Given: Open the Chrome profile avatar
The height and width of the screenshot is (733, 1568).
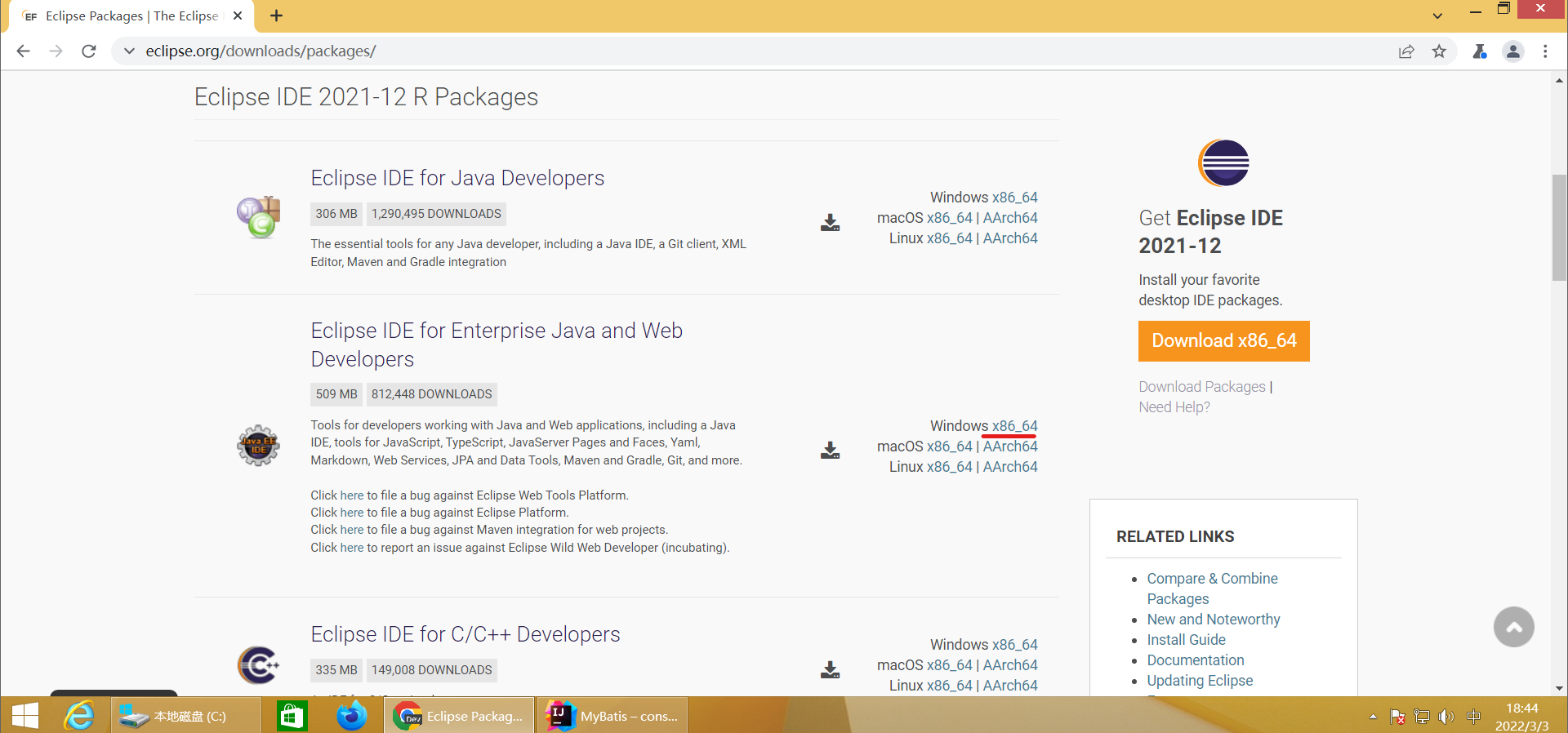Looking at the screenshot, I should coord(1512,51).
